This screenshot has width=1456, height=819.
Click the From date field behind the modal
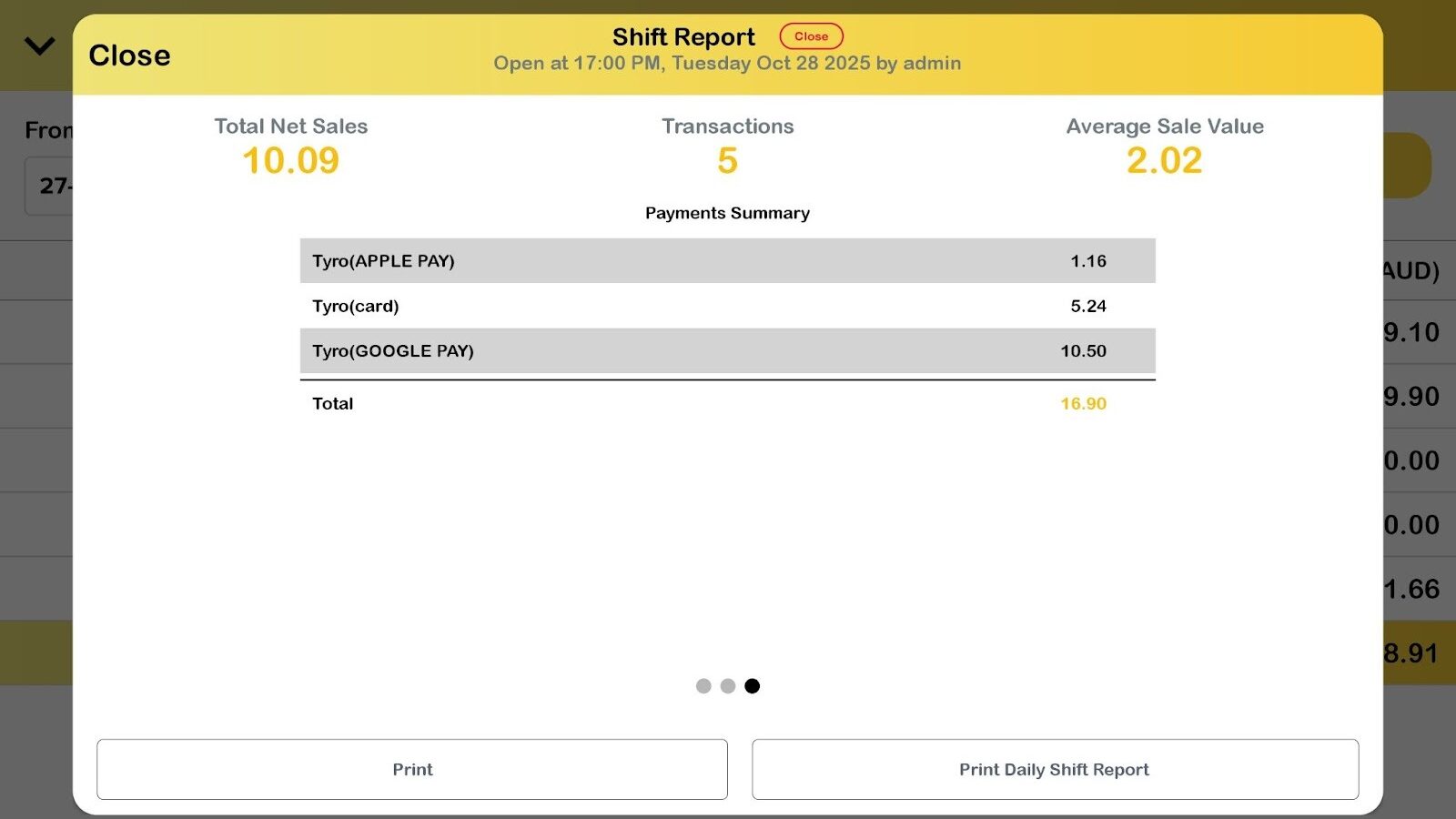[49, 187]
